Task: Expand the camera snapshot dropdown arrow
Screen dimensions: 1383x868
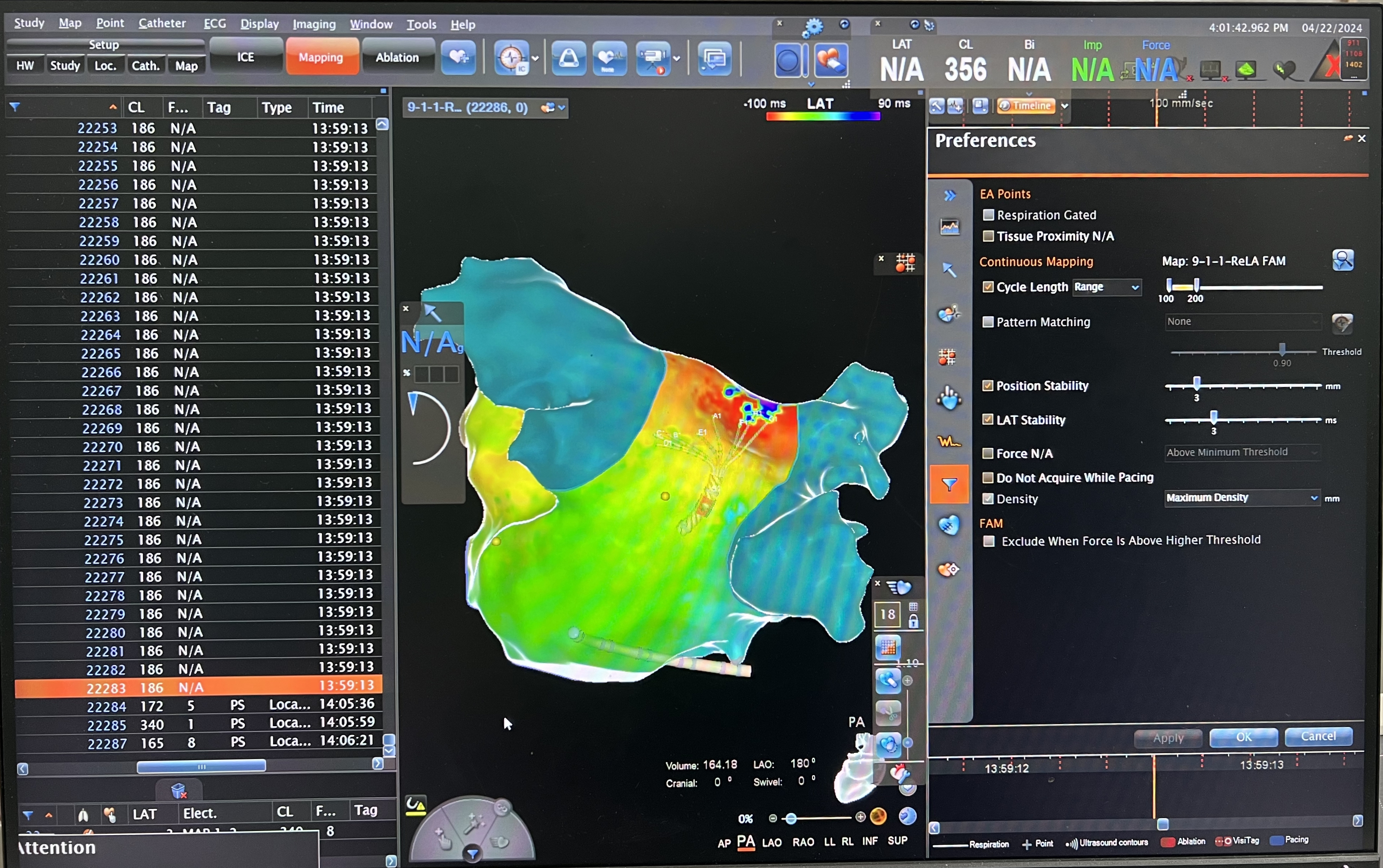Action: (677, 58)
